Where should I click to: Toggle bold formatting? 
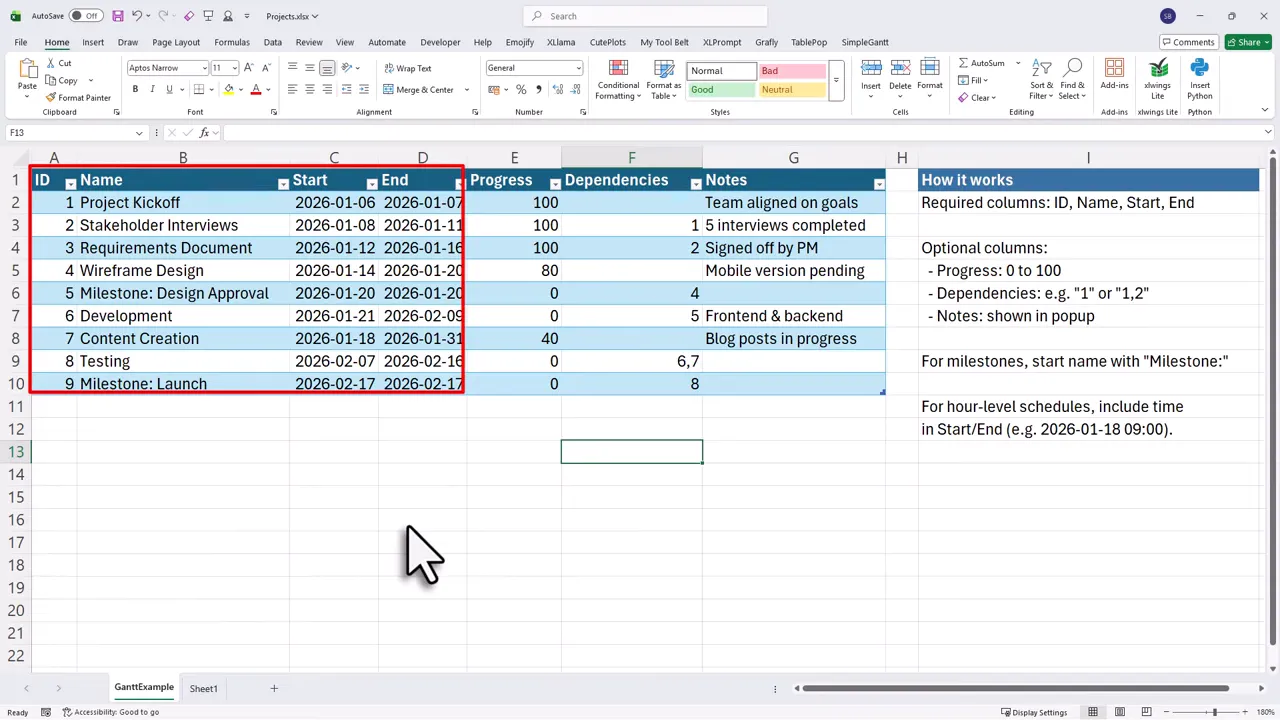134,89
